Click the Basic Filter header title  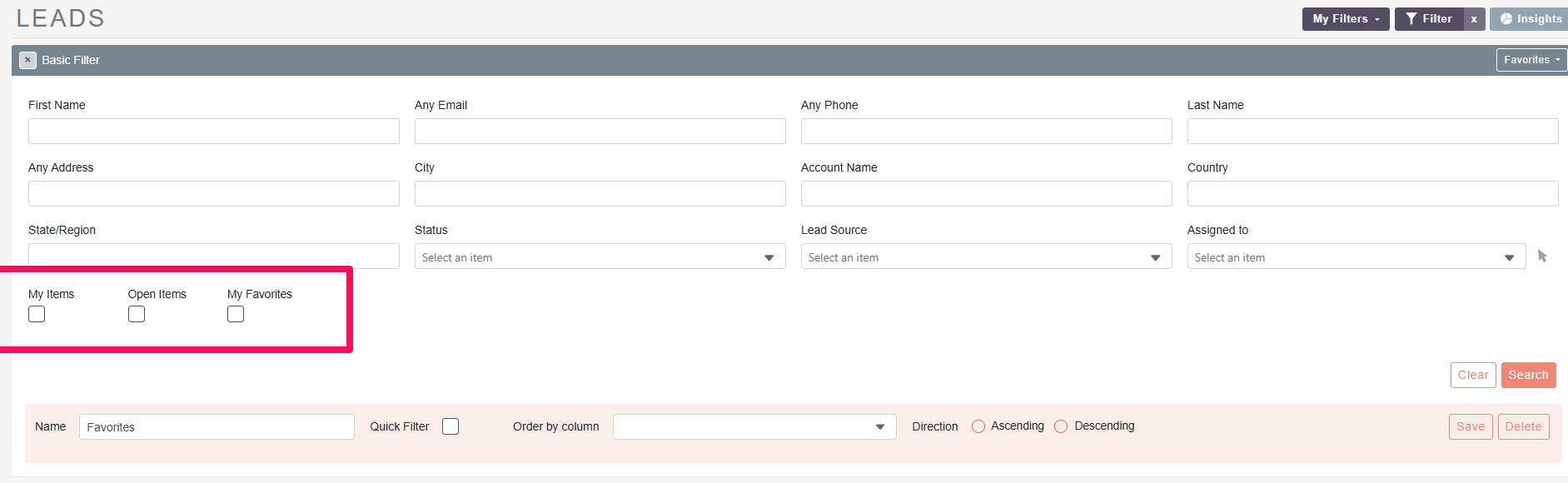71,60
